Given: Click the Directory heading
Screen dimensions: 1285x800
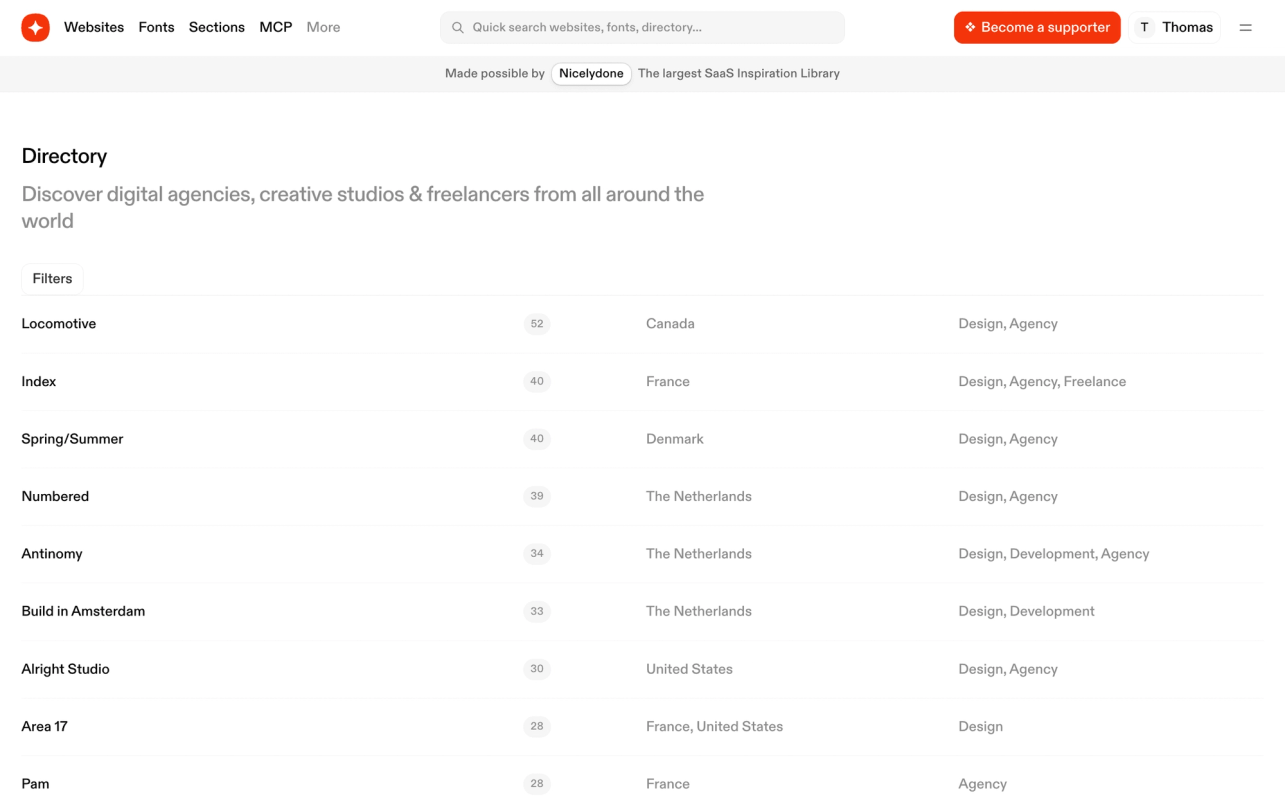Looking at the screenshot, I should 64,156.
